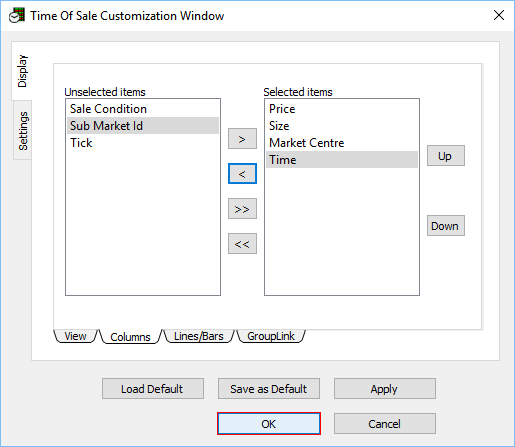Open the GroupLink tab
515x447 pixels.
(271, 336)
